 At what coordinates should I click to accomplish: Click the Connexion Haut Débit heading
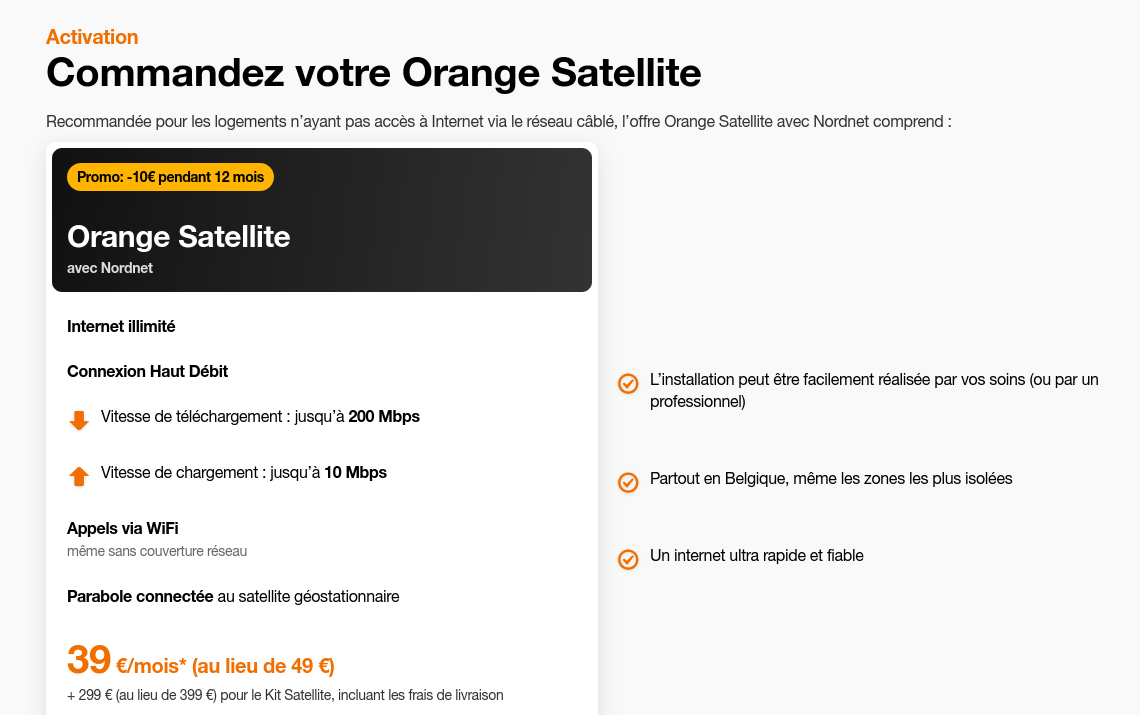click(147, 371)
